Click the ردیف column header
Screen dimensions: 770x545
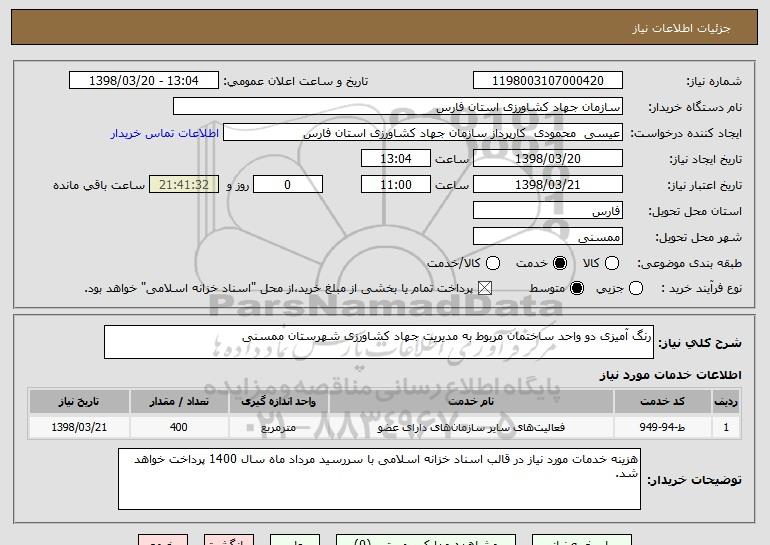click(x=726, y=402)
